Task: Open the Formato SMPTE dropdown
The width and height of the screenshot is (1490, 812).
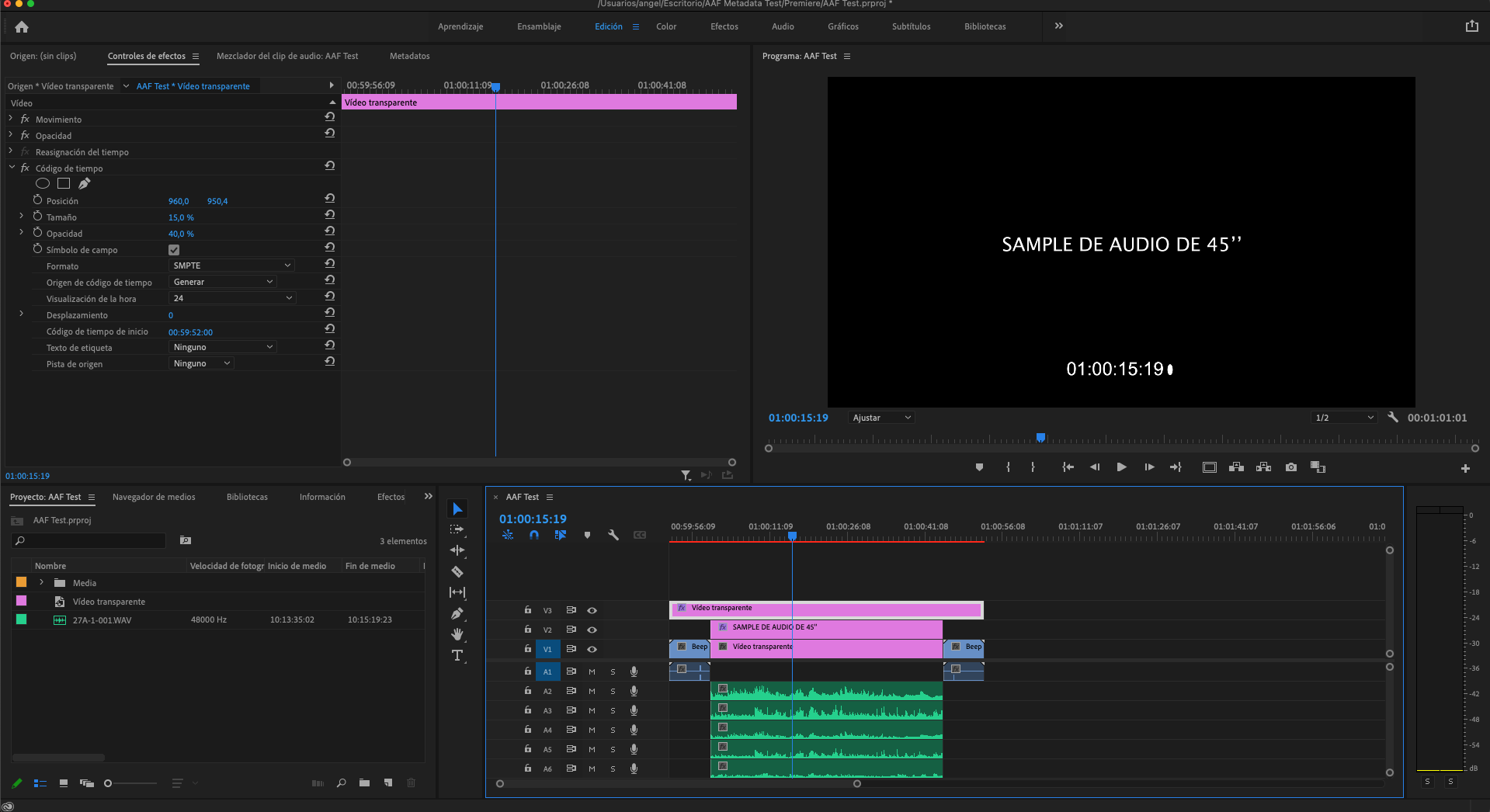Action: tap(231, 265)
